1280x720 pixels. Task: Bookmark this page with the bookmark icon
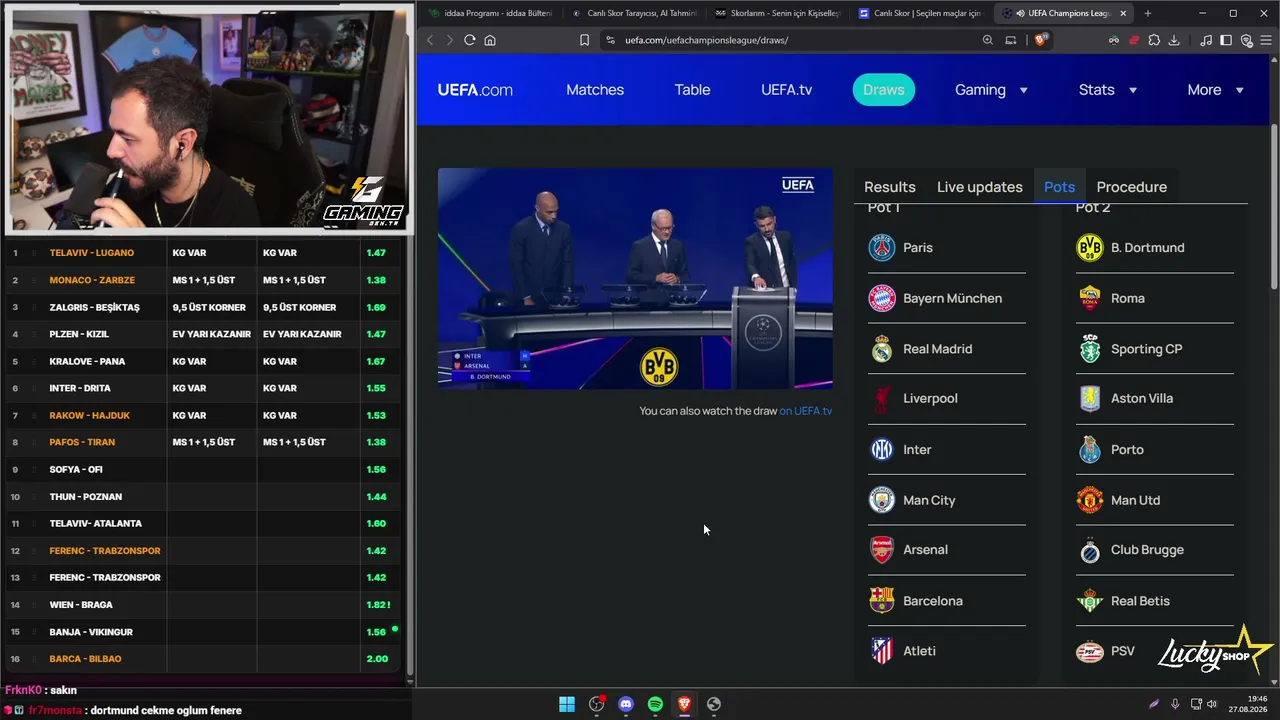tap(584, 40)
